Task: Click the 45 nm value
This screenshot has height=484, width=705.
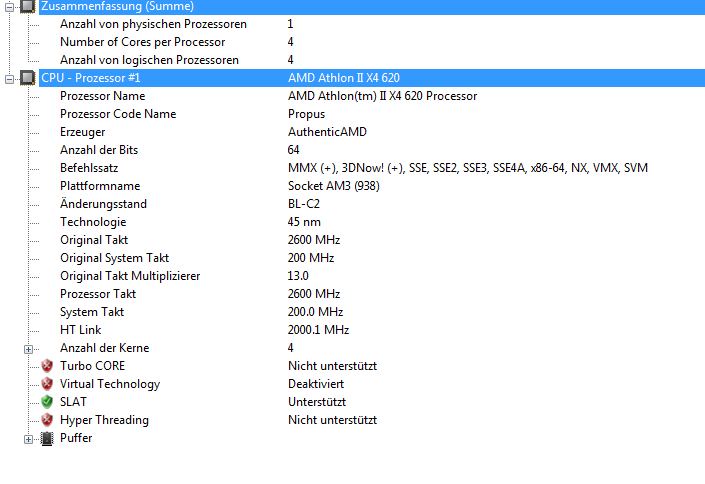Action: pos(304,222)
